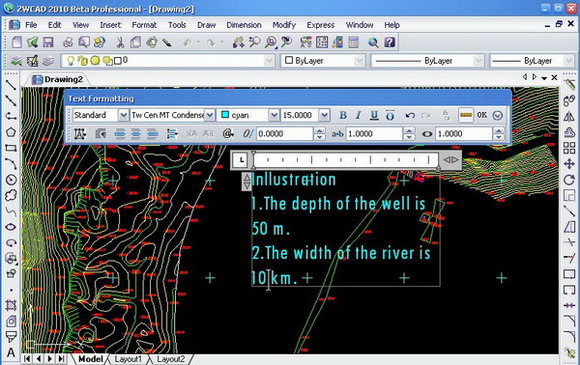Image resolution: width=580 pixels, height=365 pixels.
Task: Open the 15.0000 text height dropdown
Action: click(324, 115)
